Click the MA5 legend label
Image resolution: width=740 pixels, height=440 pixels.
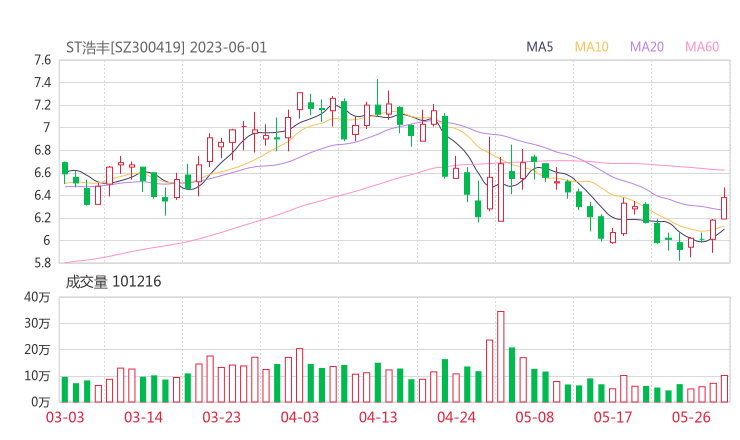point(539,47)
